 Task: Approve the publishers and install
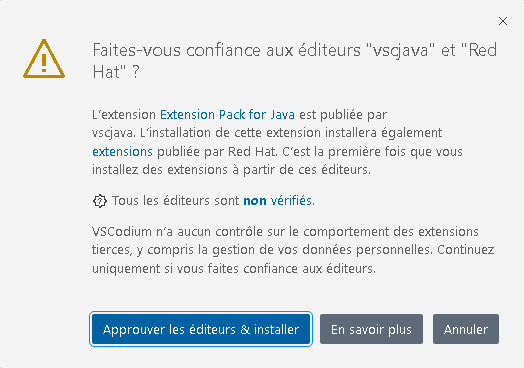(x=201, y=329)
